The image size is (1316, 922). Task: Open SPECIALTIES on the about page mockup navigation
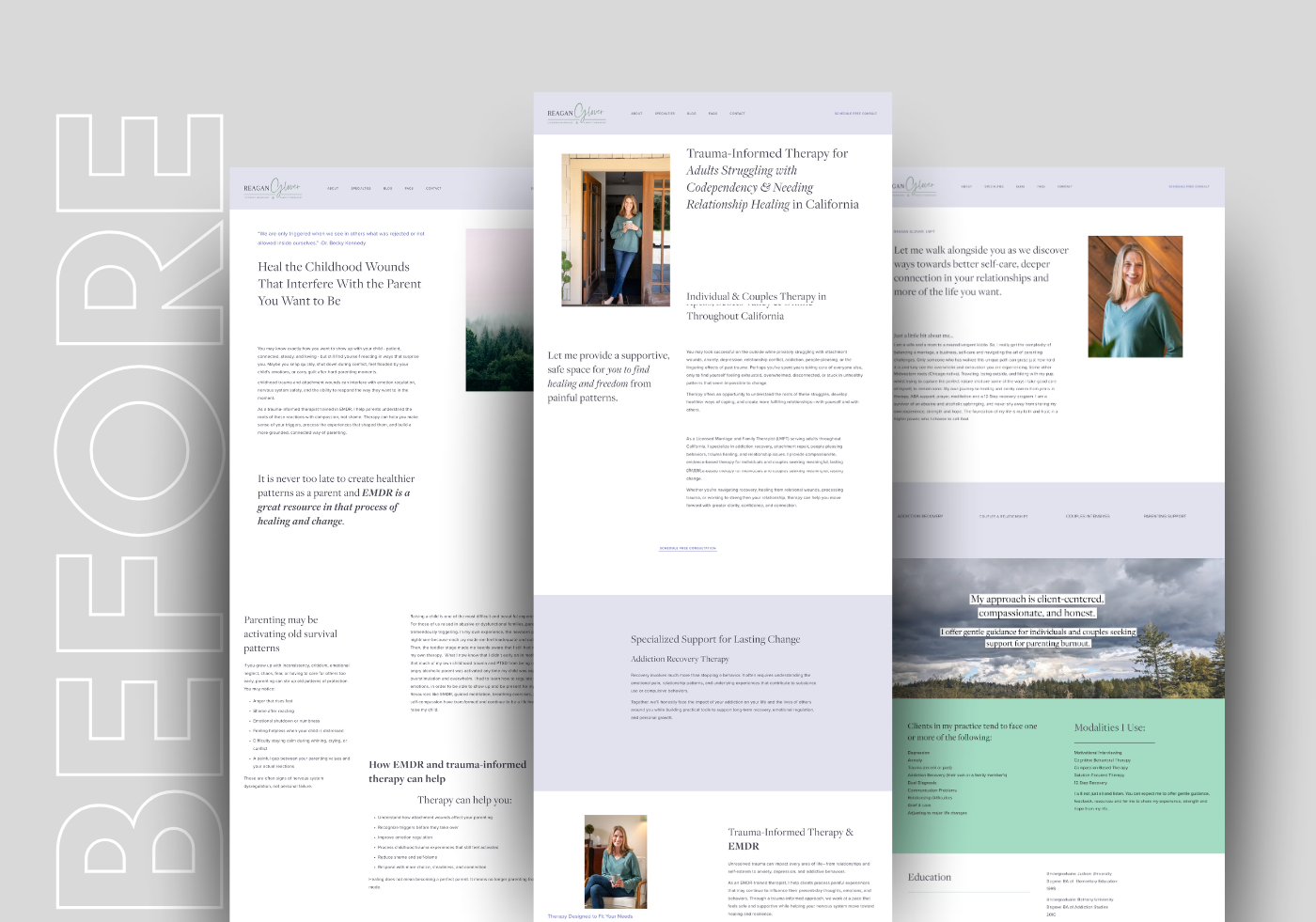click(994, 186)
